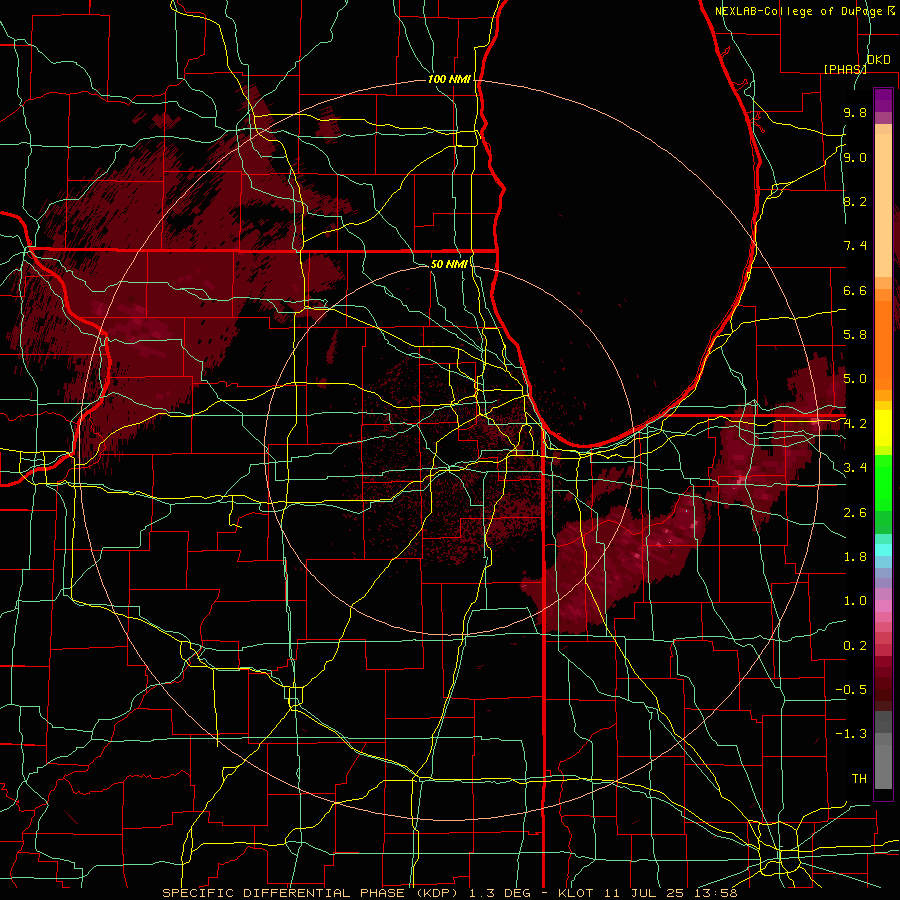
Task: Pick the purple segment atop the color bar
Action: click(883, 100)
